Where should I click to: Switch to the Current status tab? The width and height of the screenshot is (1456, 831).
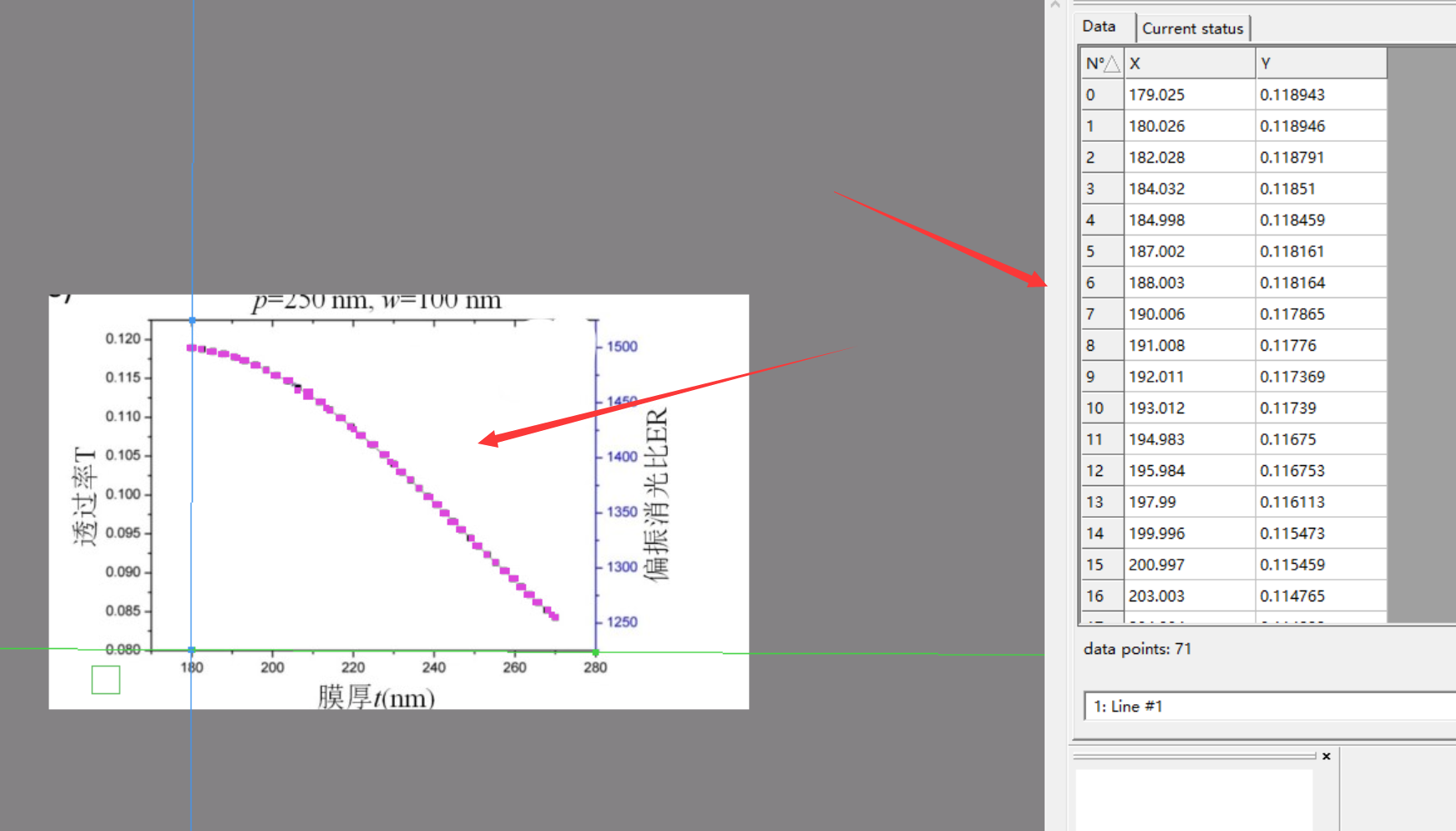point(1193,28)
